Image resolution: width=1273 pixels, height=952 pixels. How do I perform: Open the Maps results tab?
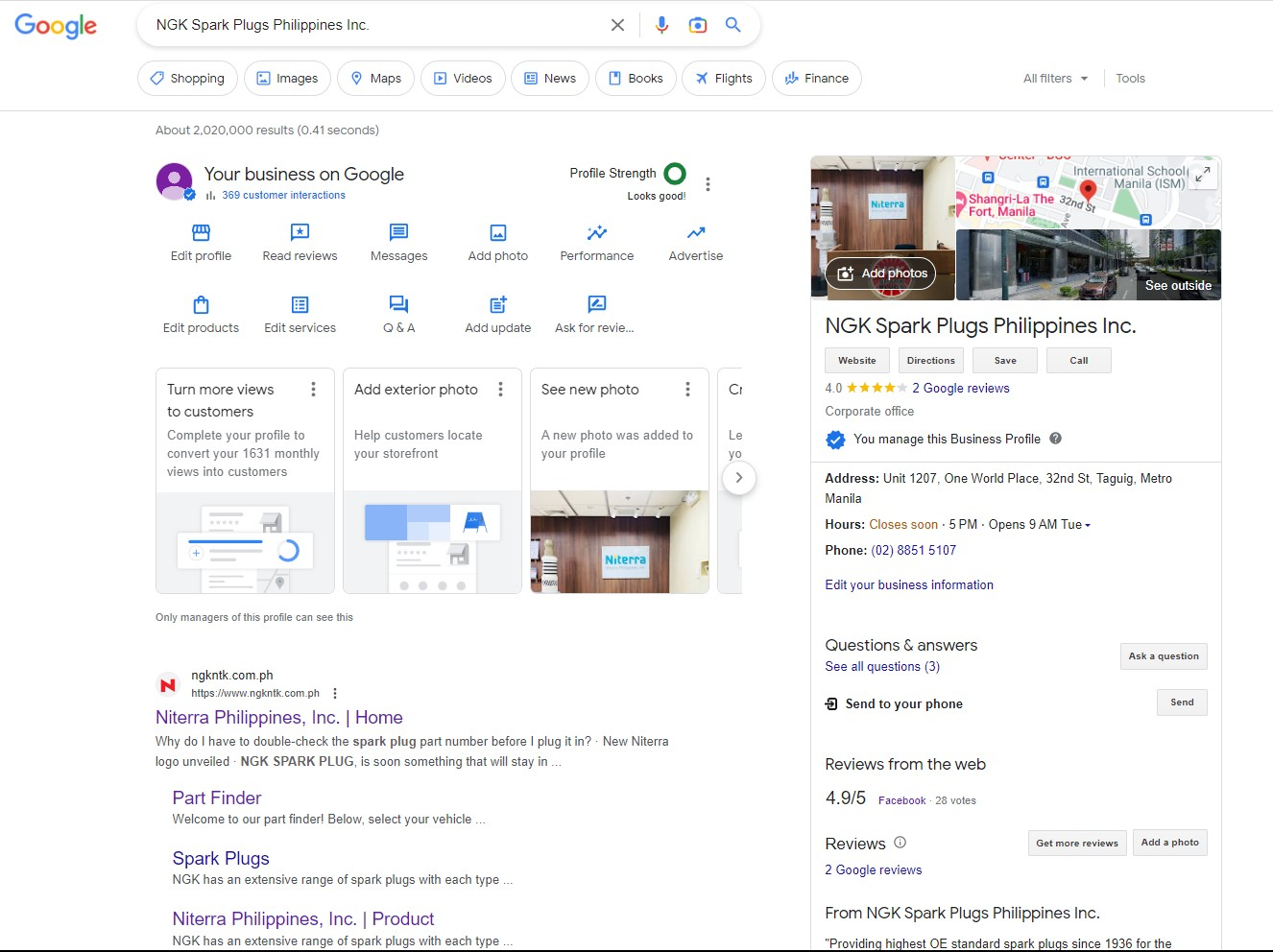tap(375, 79)
